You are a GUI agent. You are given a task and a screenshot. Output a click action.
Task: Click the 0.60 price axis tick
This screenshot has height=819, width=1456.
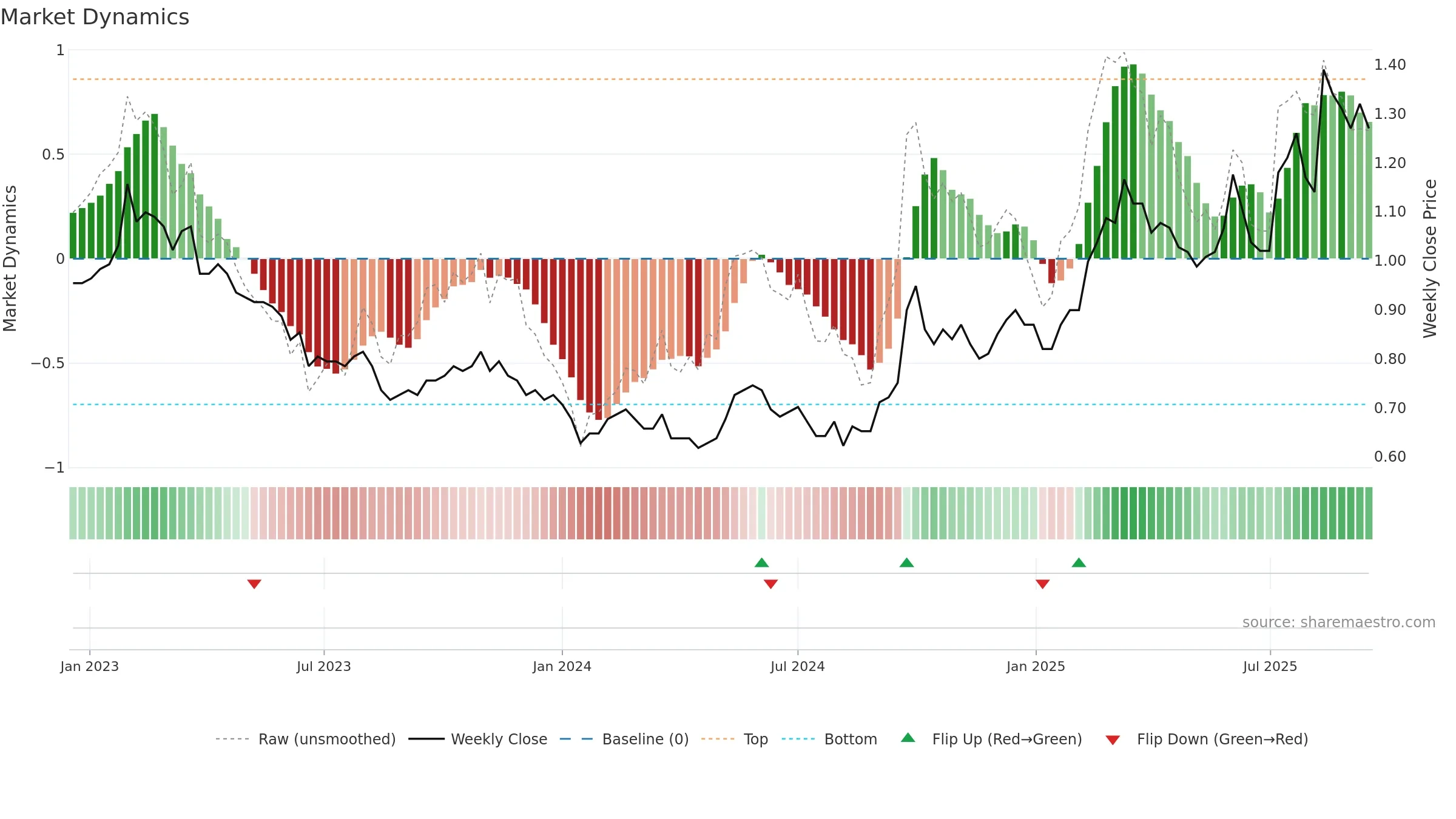(1390, 456)
